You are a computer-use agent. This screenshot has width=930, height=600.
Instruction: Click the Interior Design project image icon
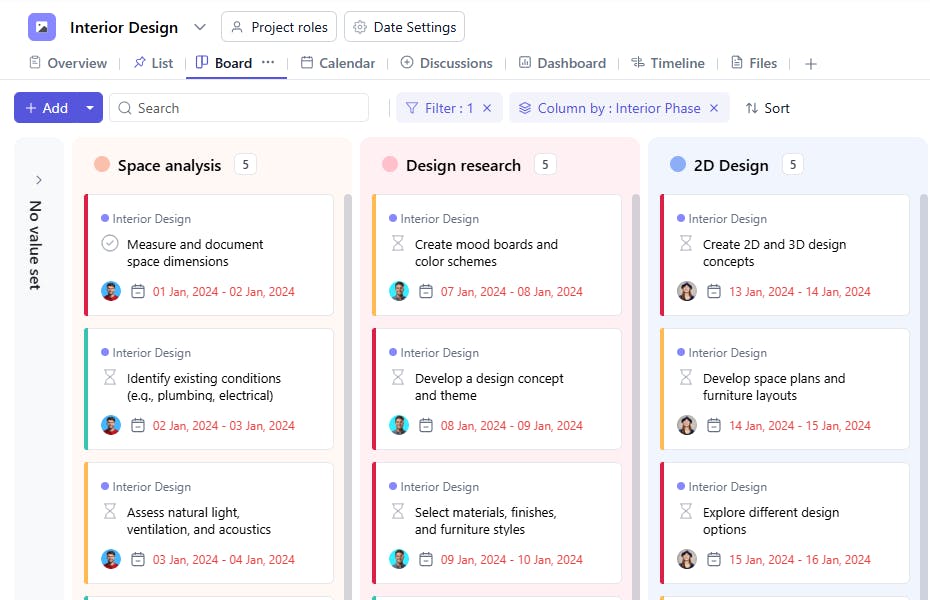[x=42, y=27]
